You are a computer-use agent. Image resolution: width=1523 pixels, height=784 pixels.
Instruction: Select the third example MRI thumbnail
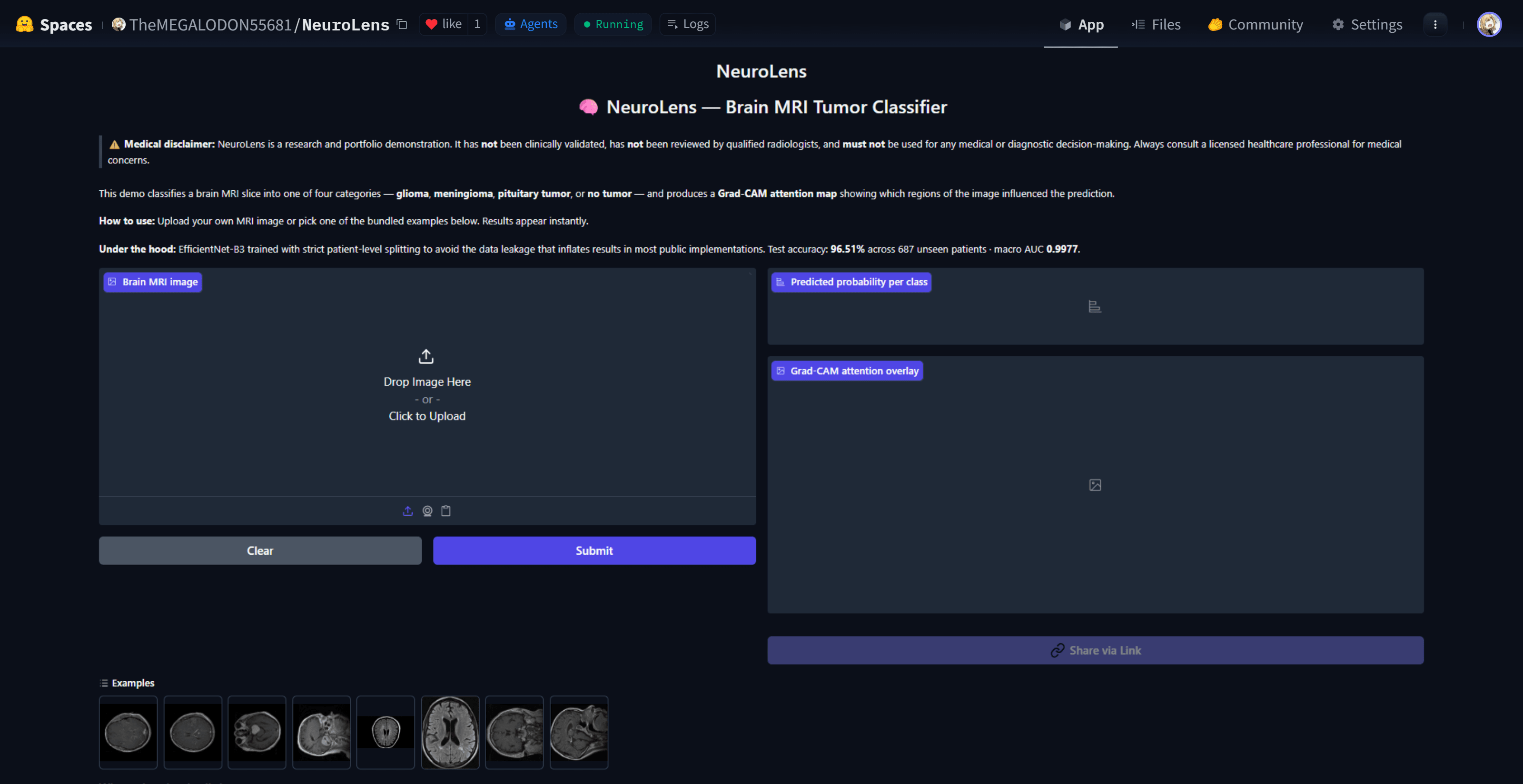pyautogui.click(x=257, y=733)
